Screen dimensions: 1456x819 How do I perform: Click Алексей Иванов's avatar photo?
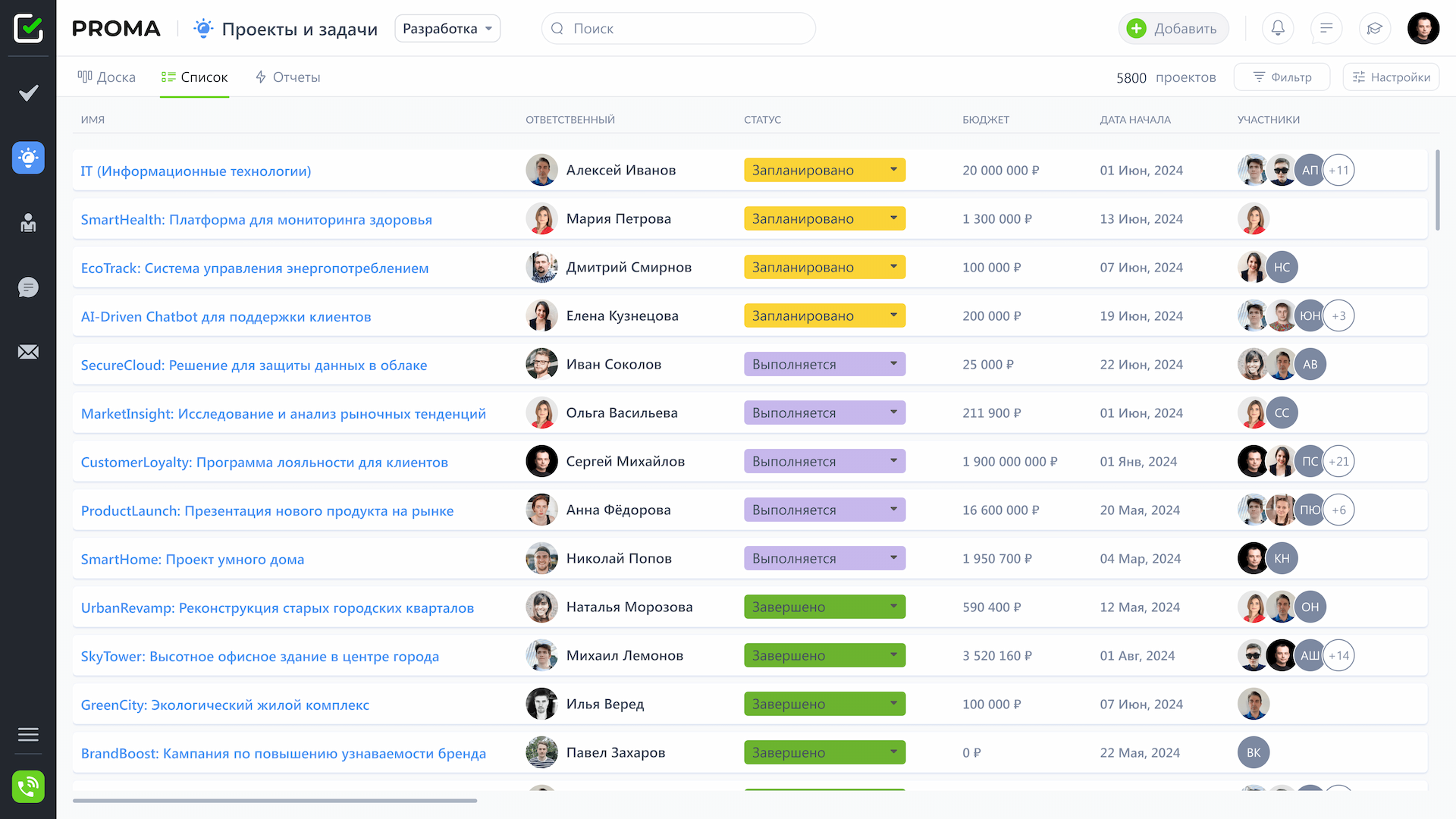pyautogui.click(x=541, y=170)
